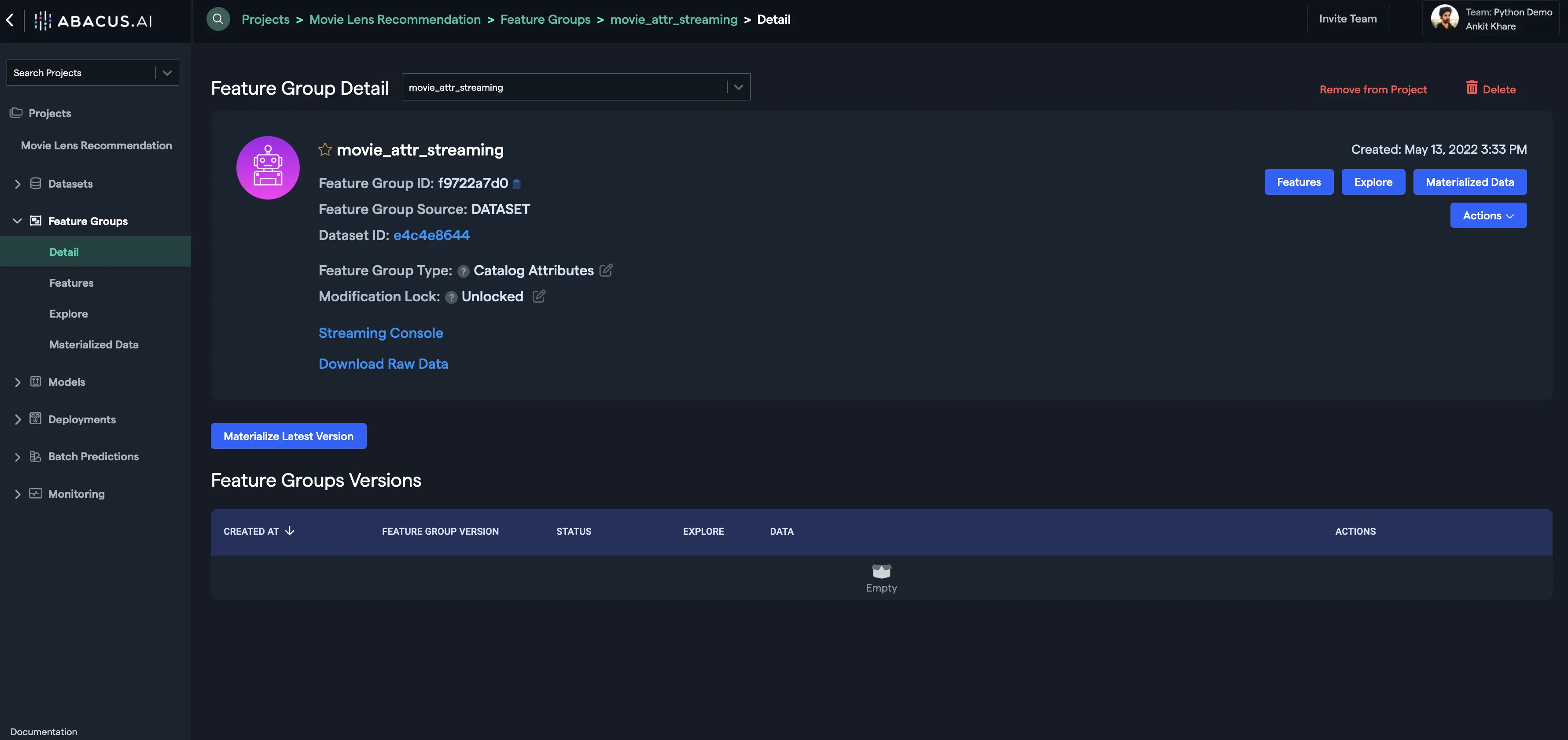This screenshot has width=1568, height=740.
Task: Open the movie_attr_streaming feature group selector
Action: (575, 87)
